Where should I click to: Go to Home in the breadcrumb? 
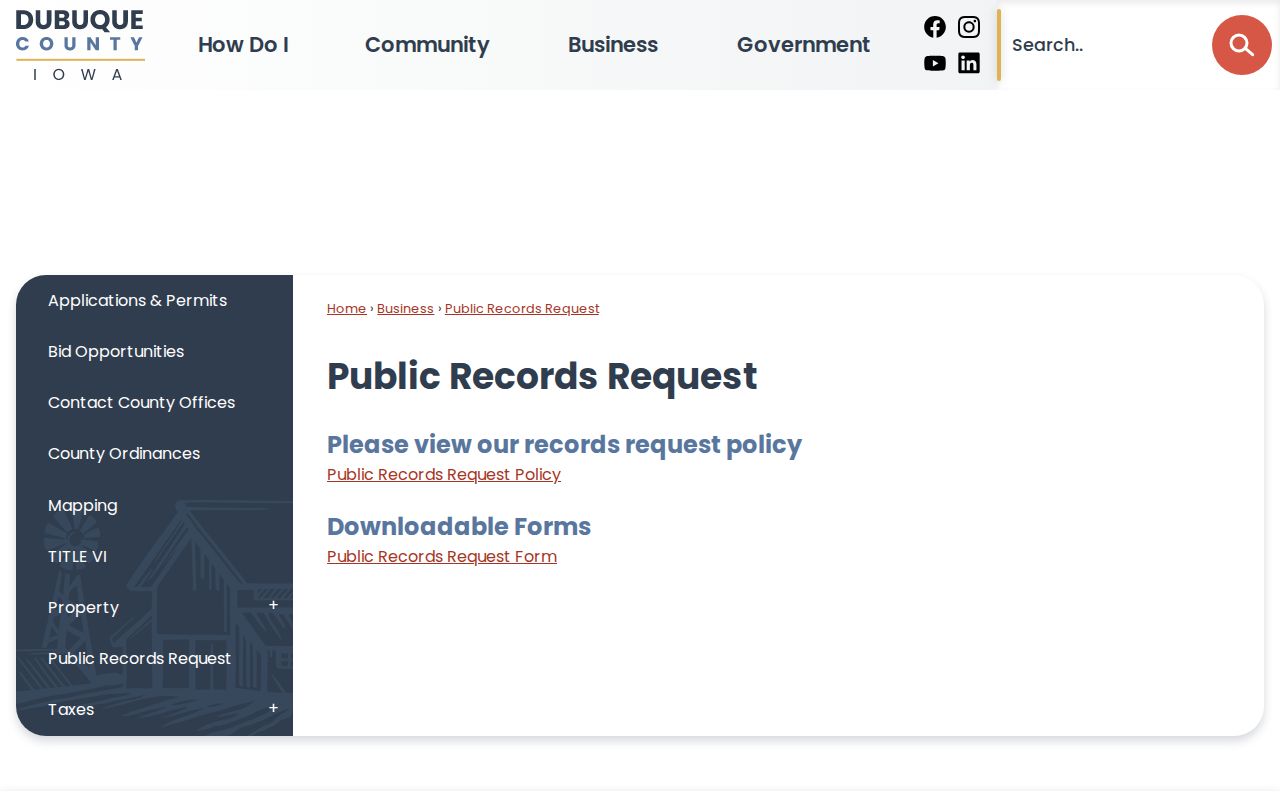(x=347, y=309)
